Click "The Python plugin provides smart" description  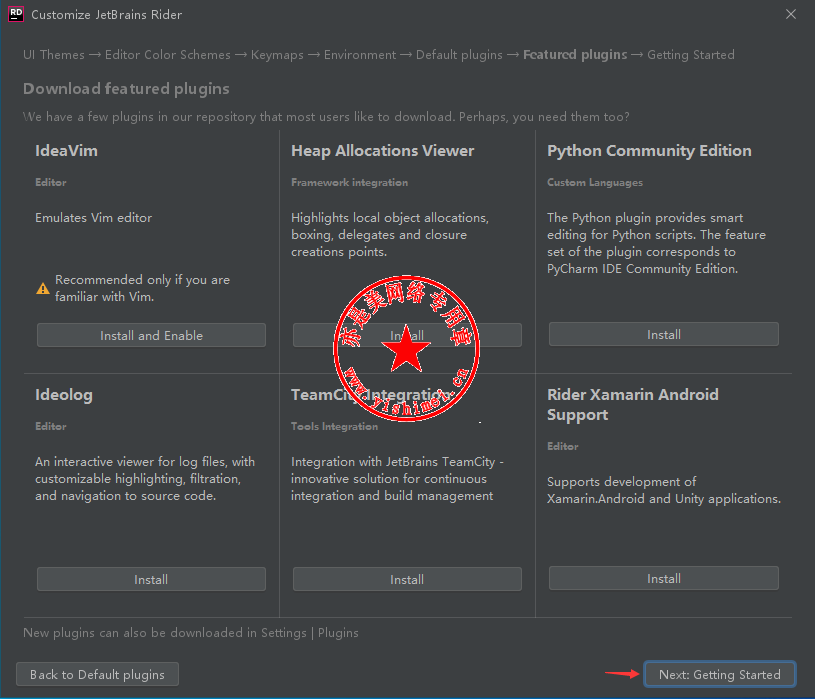(x=656, y=243)
